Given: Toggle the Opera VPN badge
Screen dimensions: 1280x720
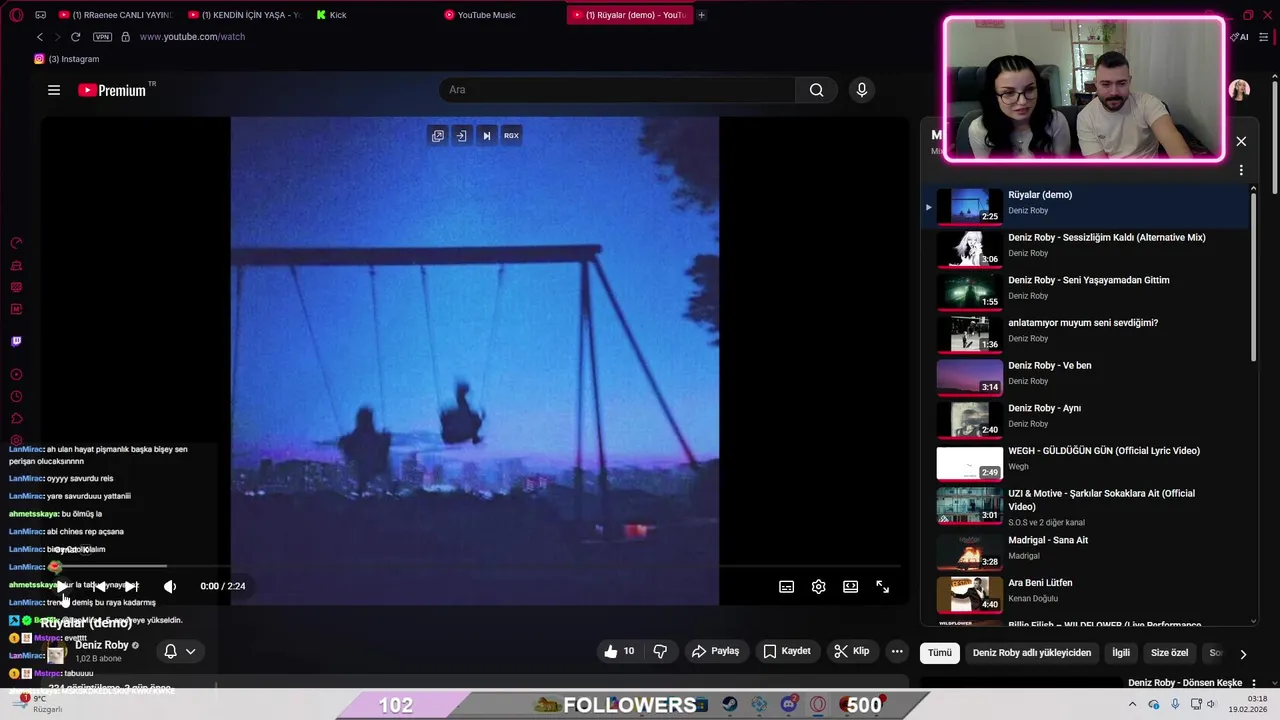Looking at the screenshot, I should [102, 37].
